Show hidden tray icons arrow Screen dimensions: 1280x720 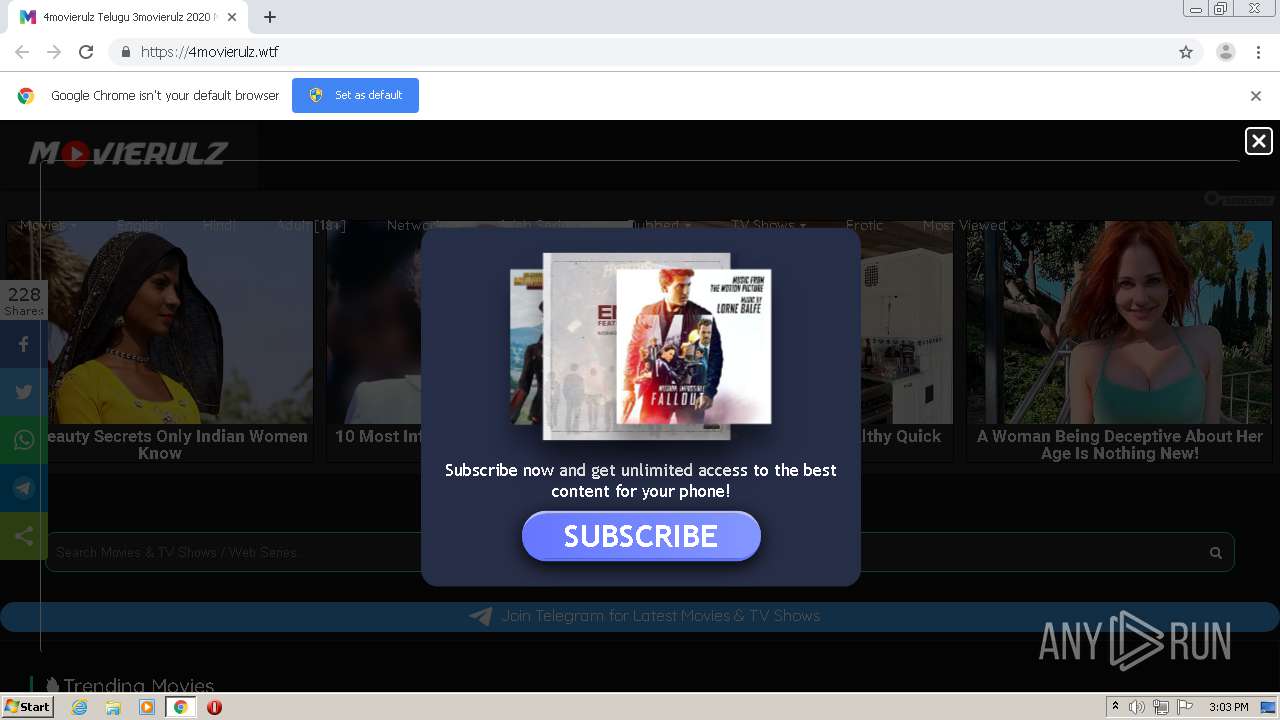click(x=1115, y=707)
